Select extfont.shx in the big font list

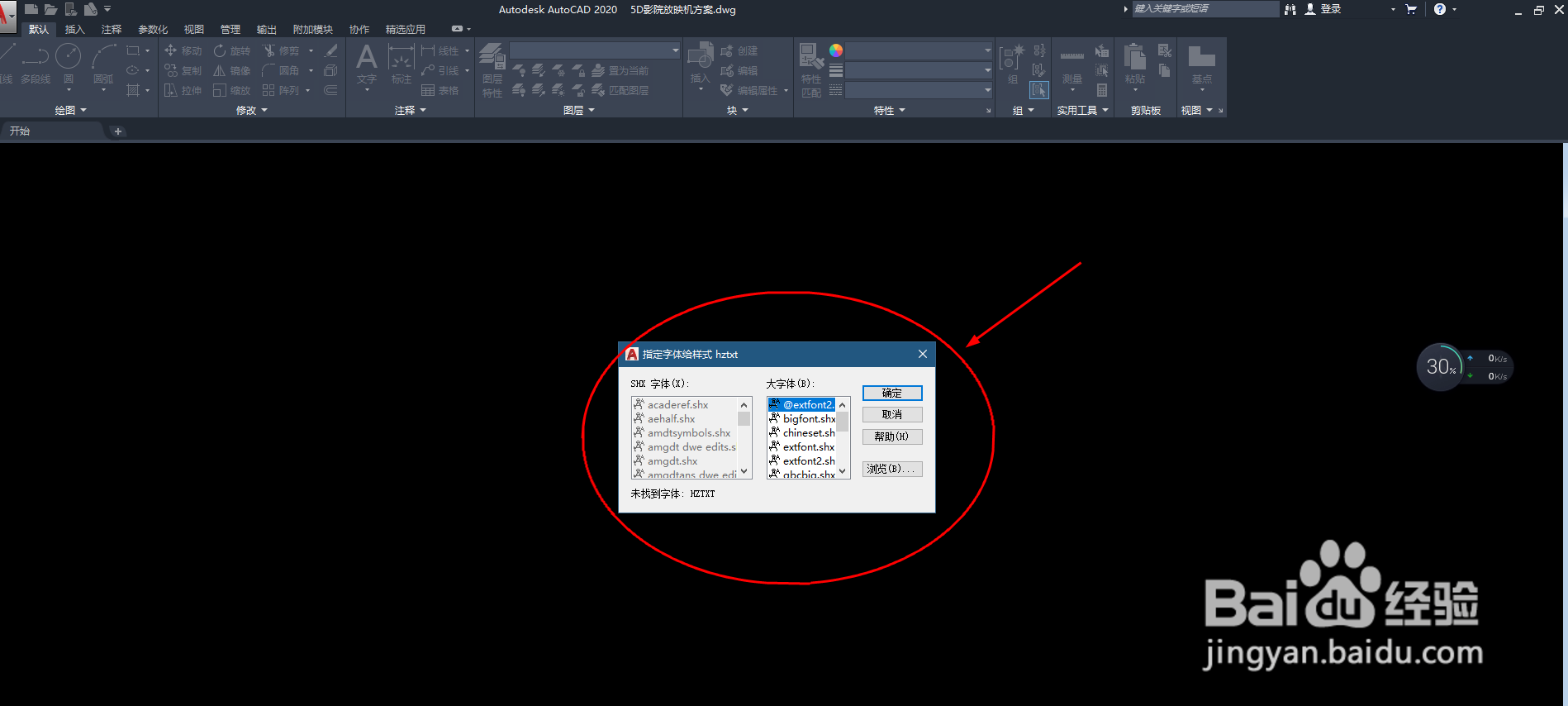802,447
